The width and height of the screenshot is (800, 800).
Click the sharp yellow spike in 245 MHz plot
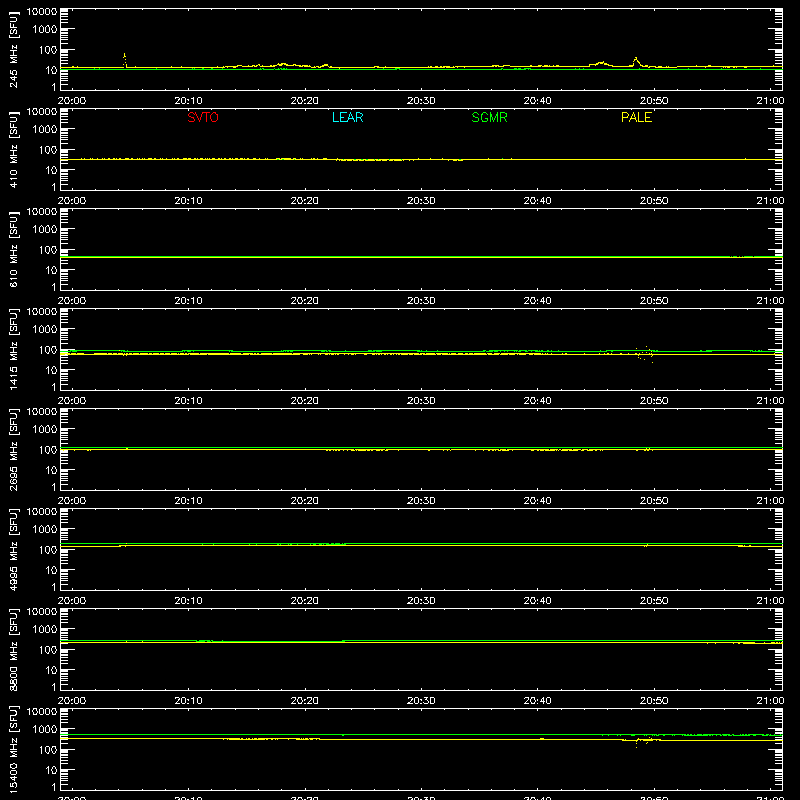click(124, 59)
